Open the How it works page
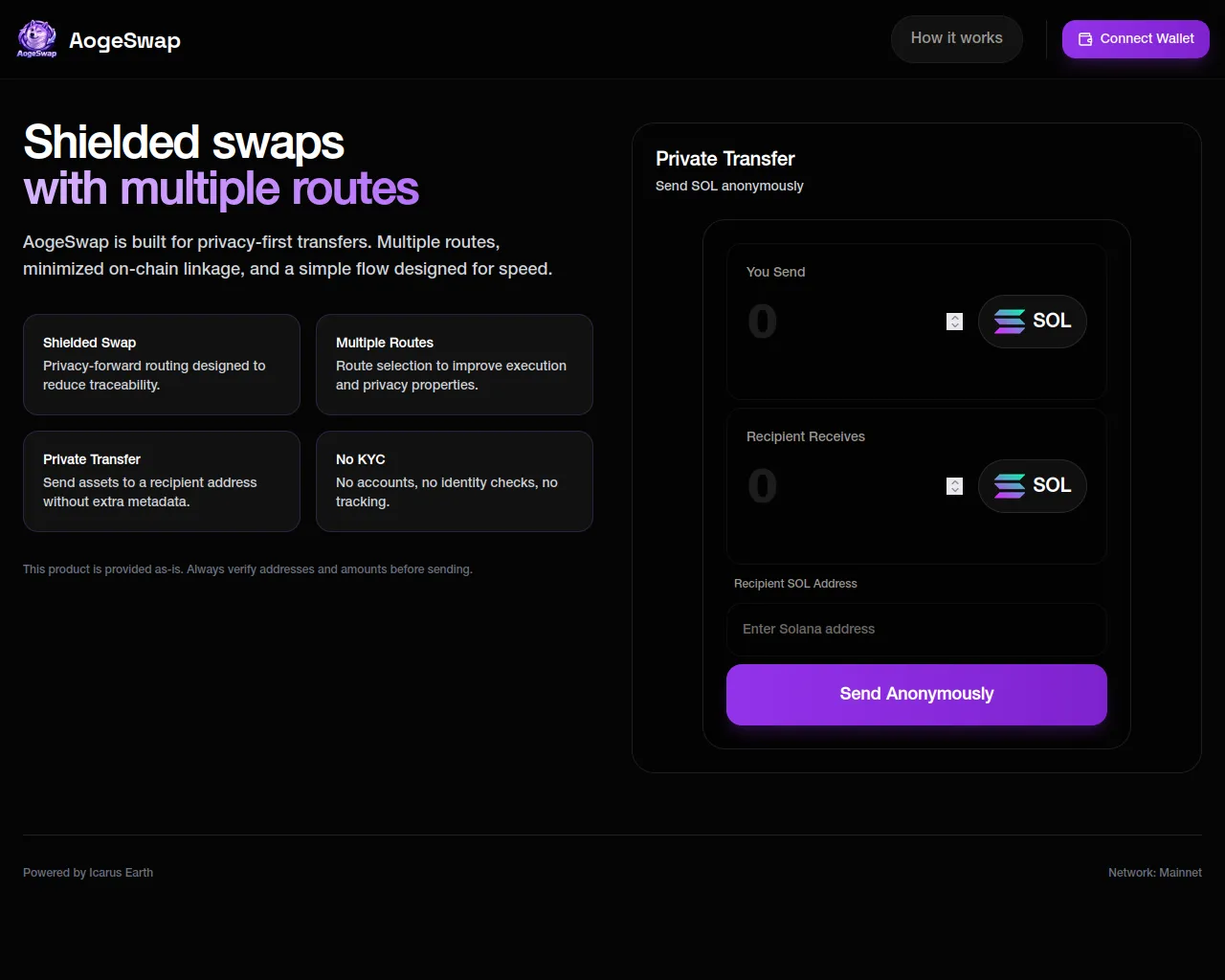The image size is (1225, 980). 956,38
